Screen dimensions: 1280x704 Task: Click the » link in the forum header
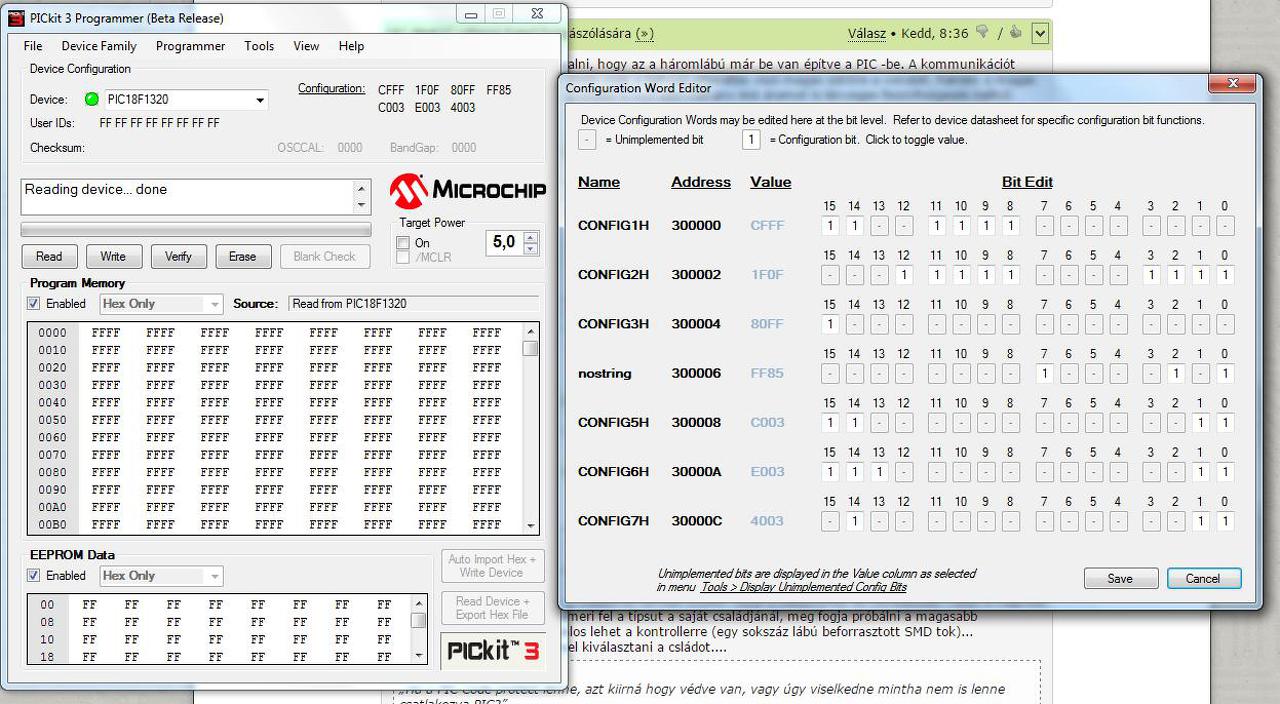[645, 33]
